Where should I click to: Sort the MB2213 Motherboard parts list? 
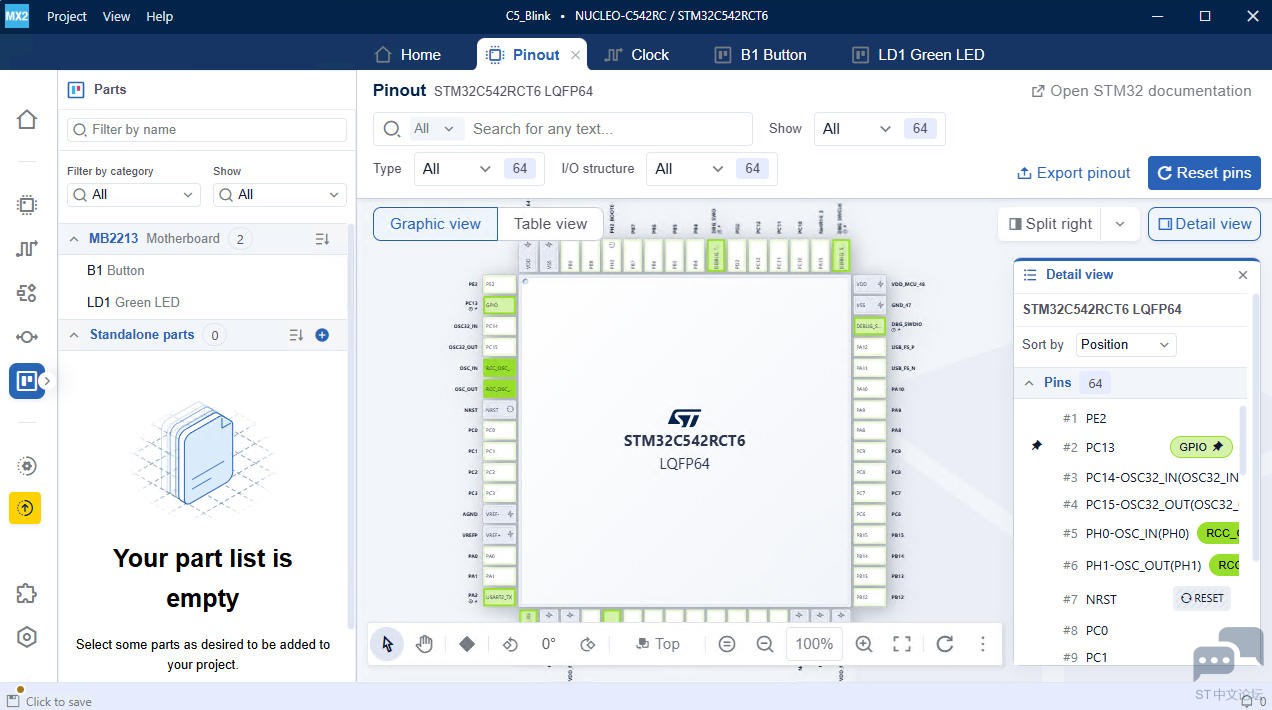[322, 239]
